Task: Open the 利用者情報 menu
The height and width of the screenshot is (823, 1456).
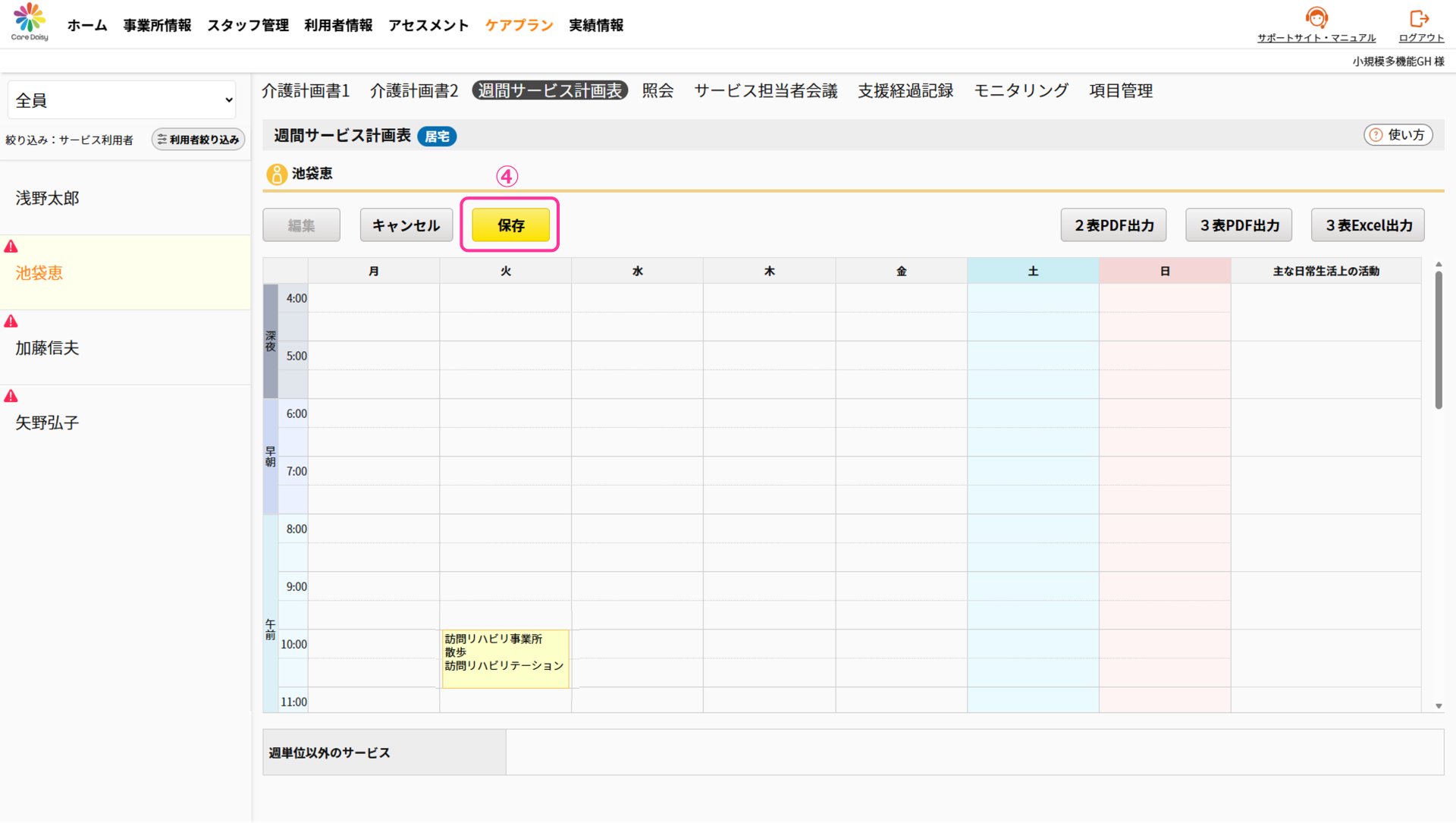Action: [338, 25]
